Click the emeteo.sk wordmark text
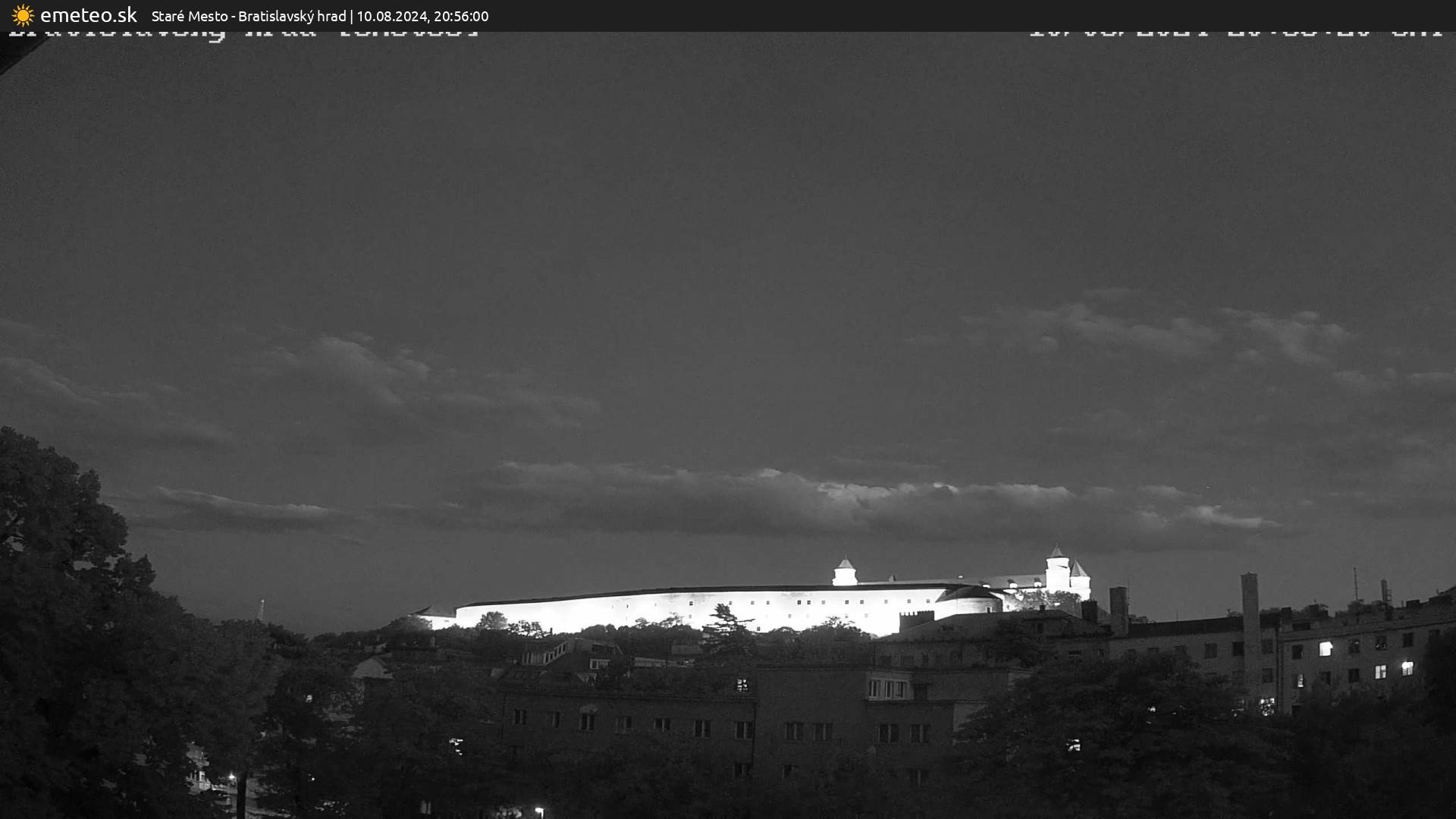 tap(89, 14)
